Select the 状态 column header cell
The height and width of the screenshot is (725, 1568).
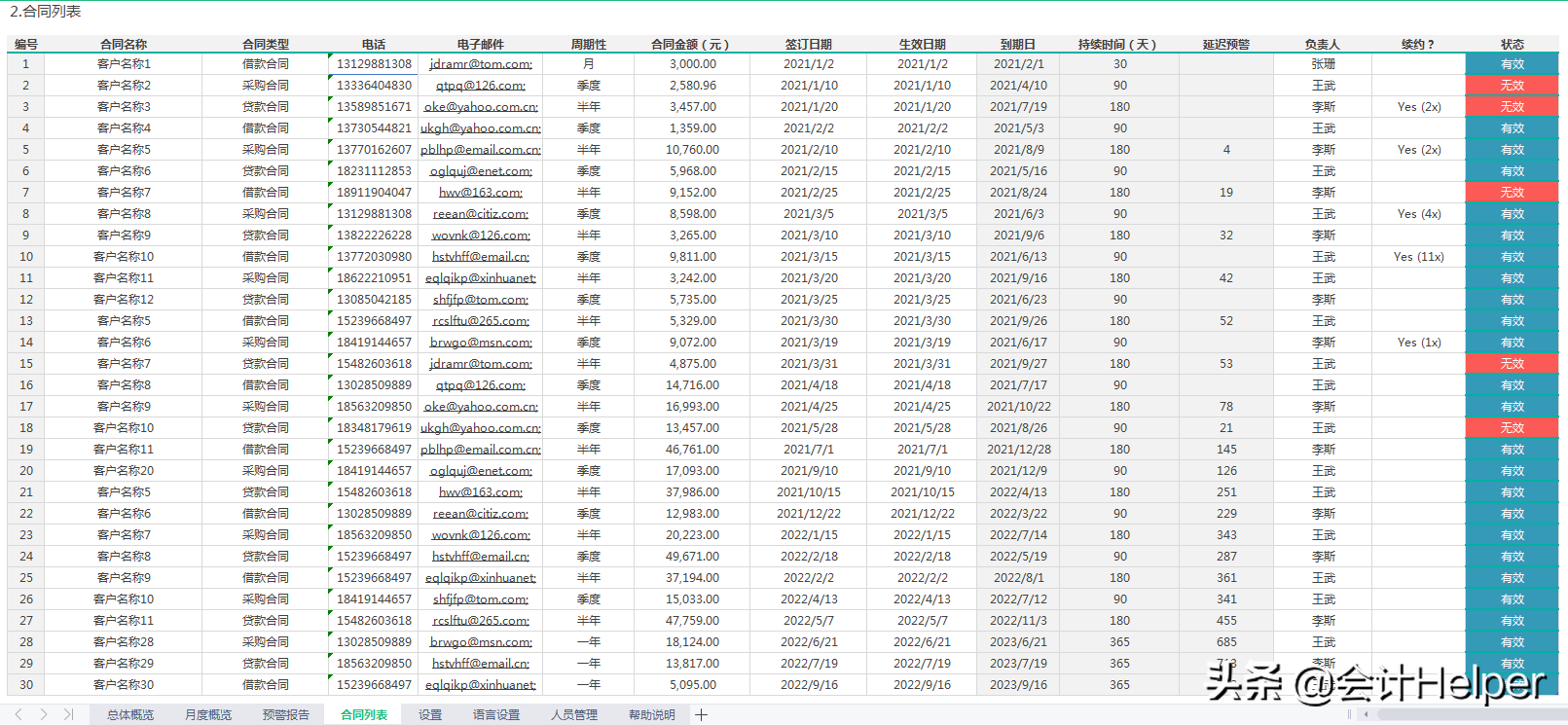1512,44
